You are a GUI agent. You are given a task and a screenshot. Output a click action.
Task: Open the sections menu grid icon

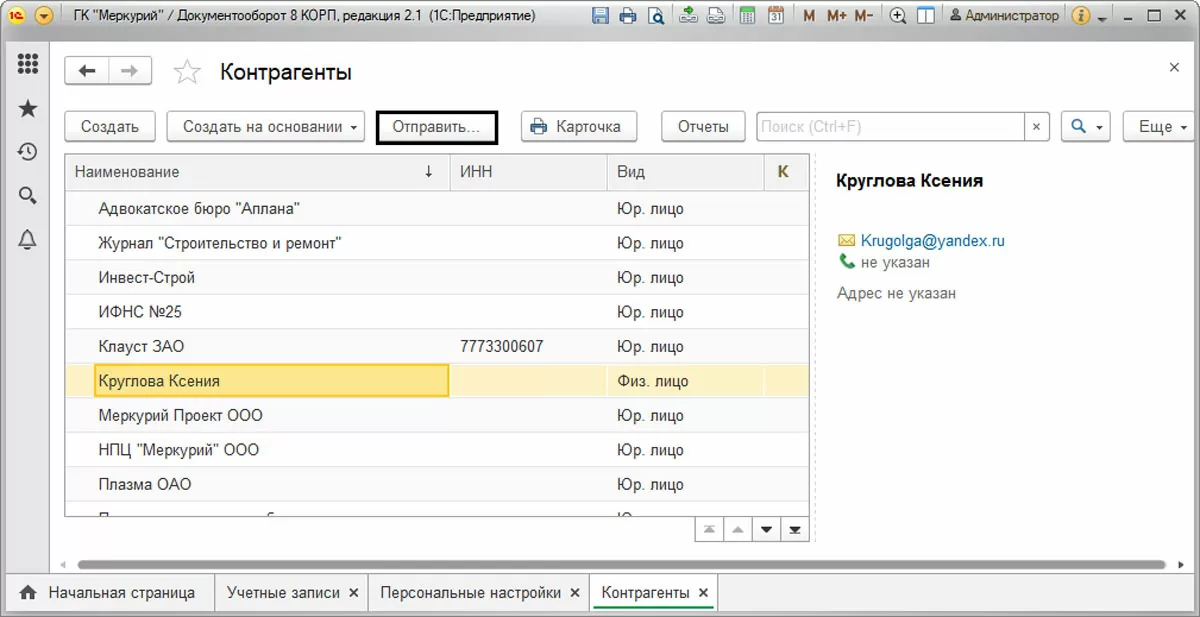click(28, 64)
